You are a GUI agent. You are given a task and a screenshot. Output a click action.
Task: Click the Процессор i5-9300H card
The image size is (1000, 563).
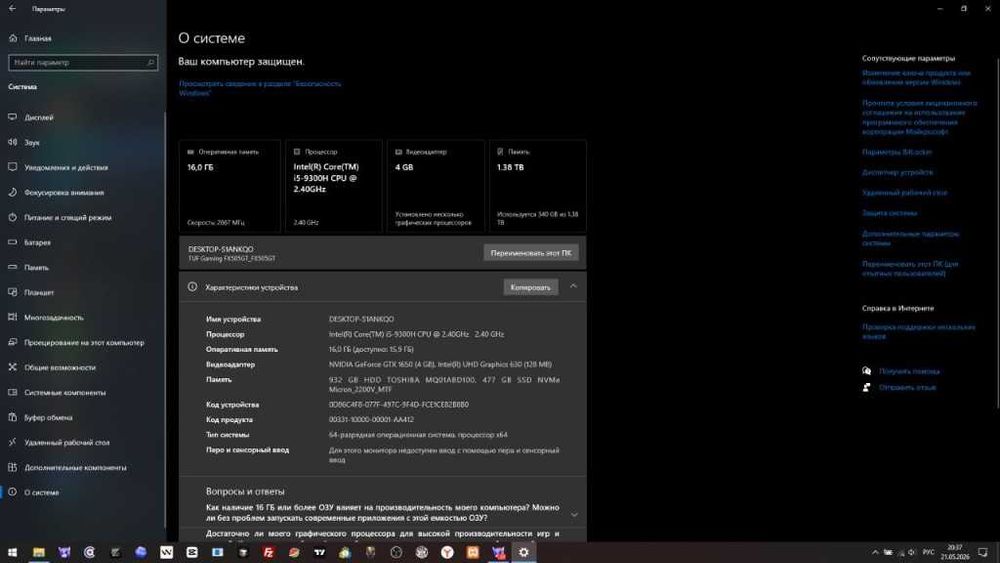pos(334,186)
